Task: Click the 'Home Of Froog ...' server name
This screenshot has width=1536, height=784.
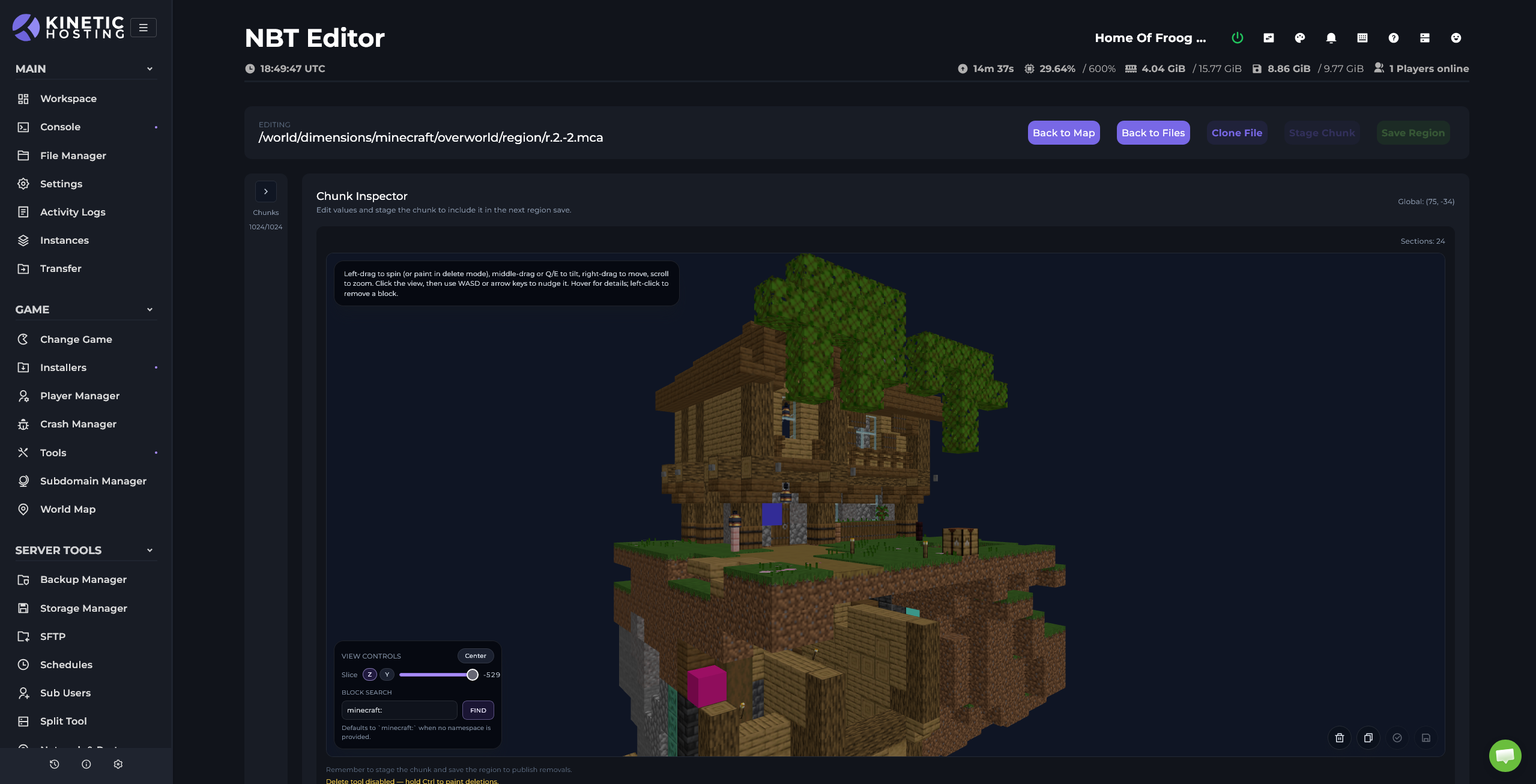Action: 1150,38
